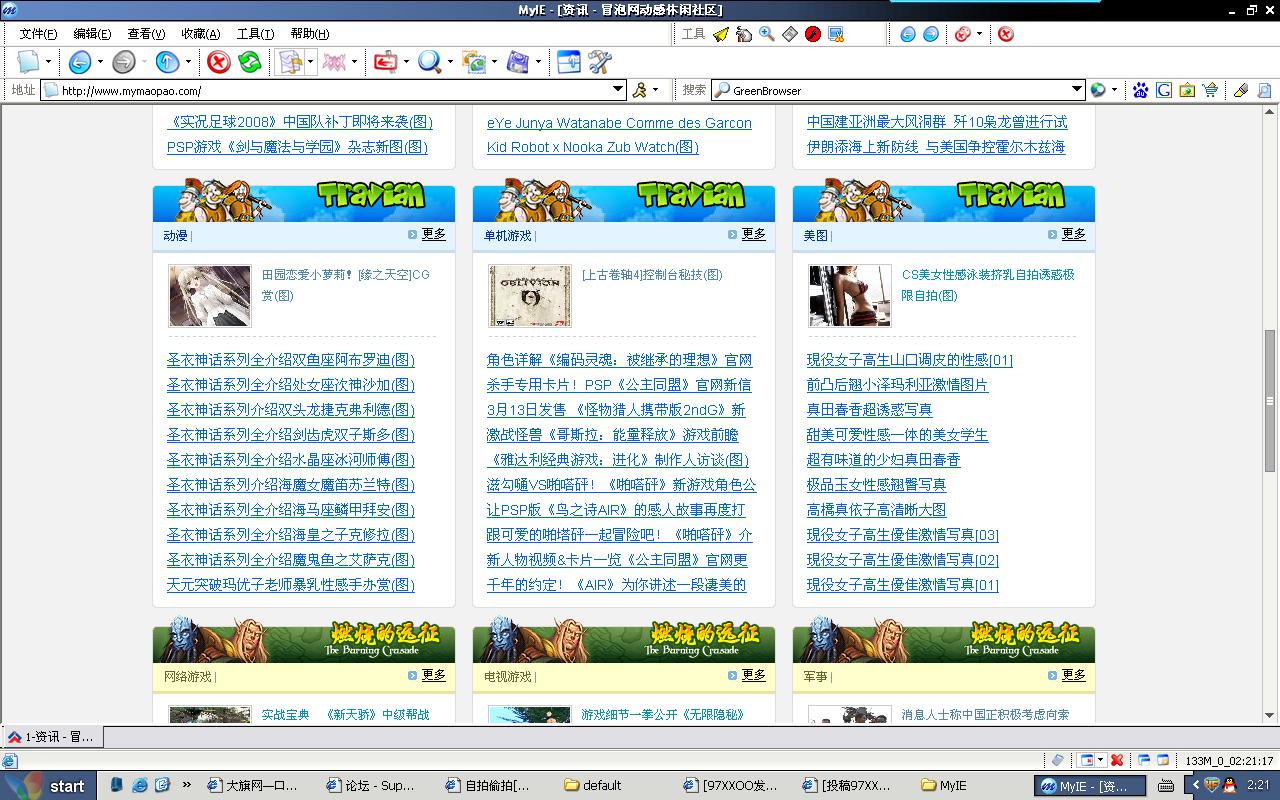Click the magnifier search toolbar icon

tap(430, 62)
